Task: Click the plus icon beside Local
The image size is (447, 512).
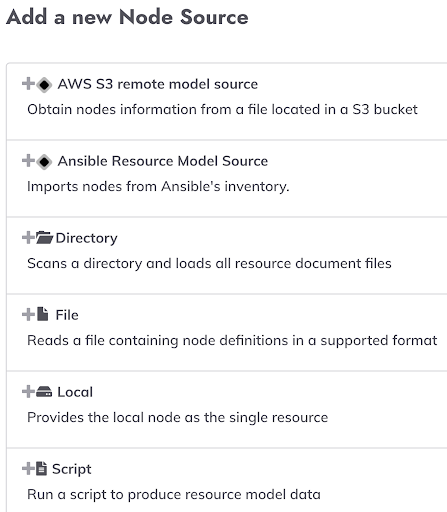Action: (28, 392)
